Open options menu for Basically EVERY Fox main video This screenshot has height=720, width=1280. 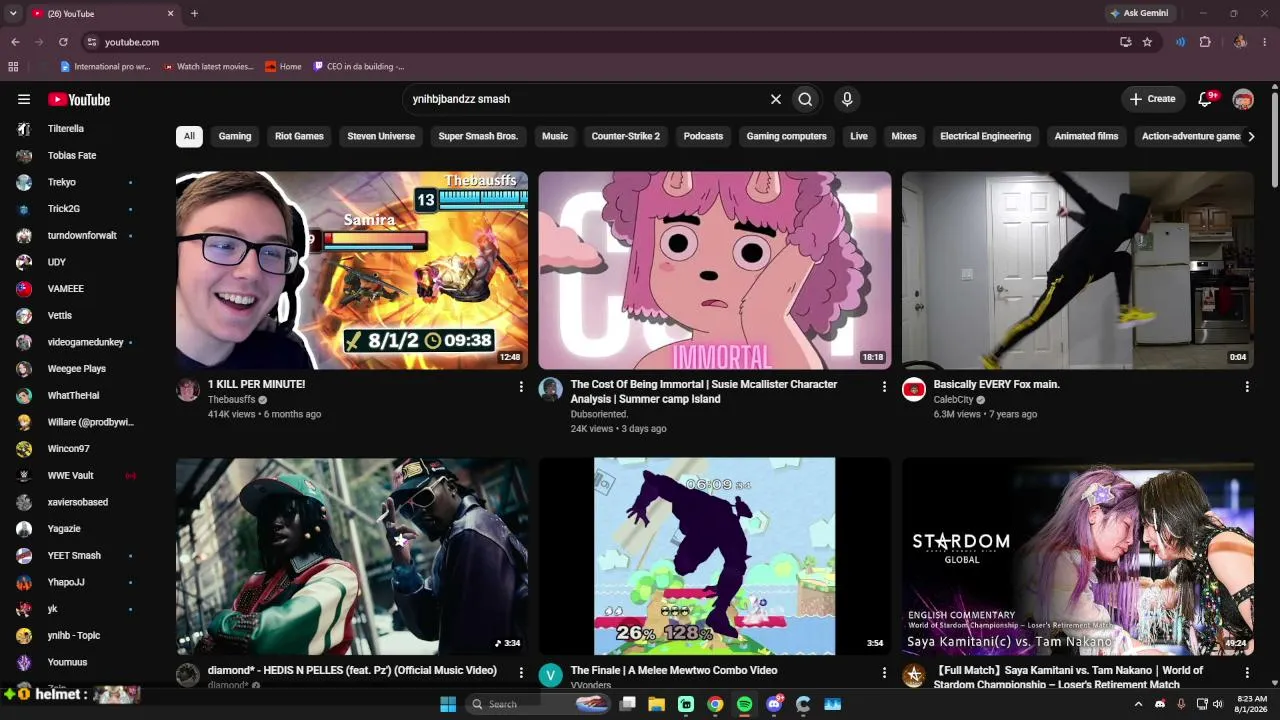pos(1247,386)
